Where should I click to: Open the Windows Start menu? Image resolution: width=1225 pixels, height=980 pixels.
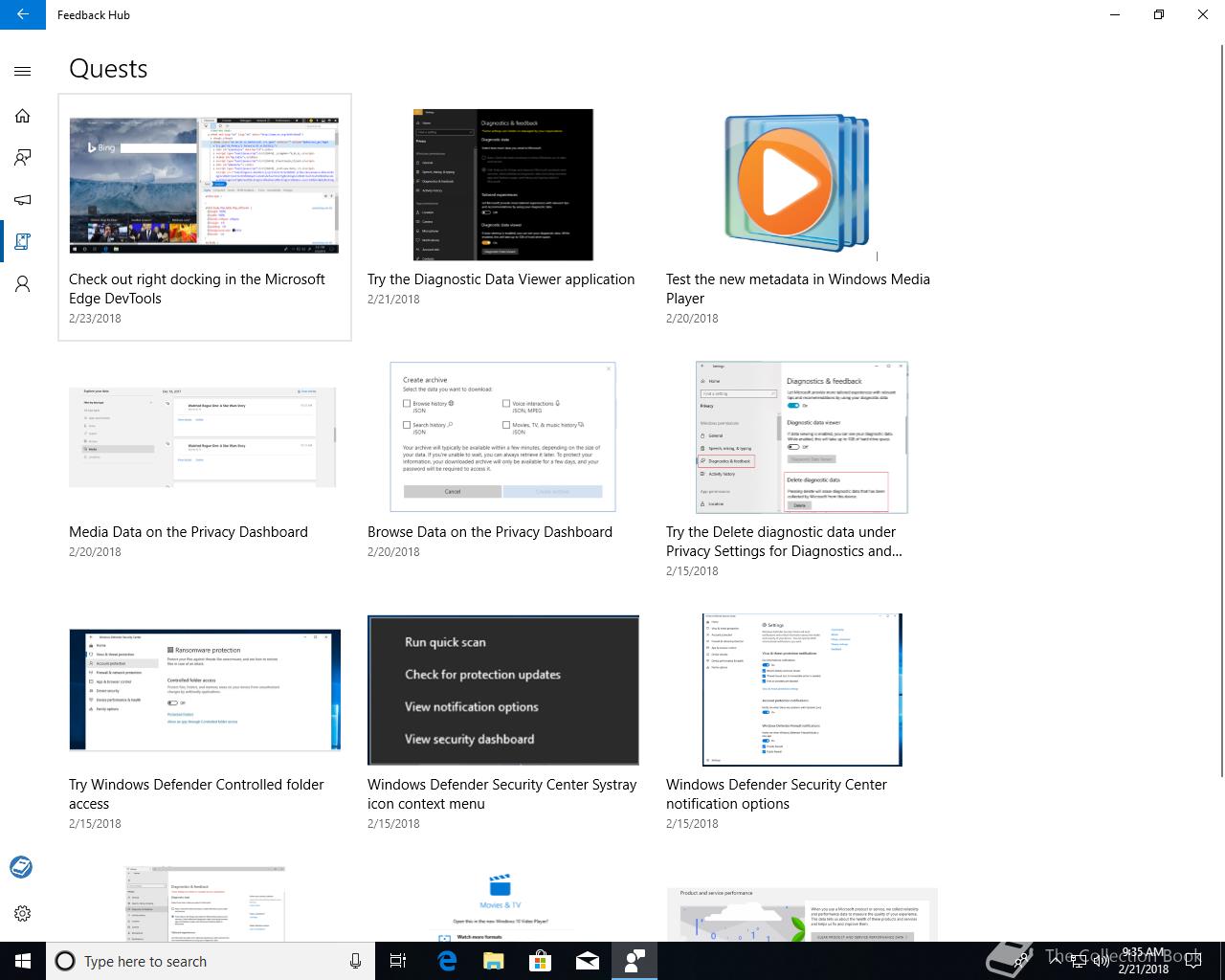pos(23,961)
